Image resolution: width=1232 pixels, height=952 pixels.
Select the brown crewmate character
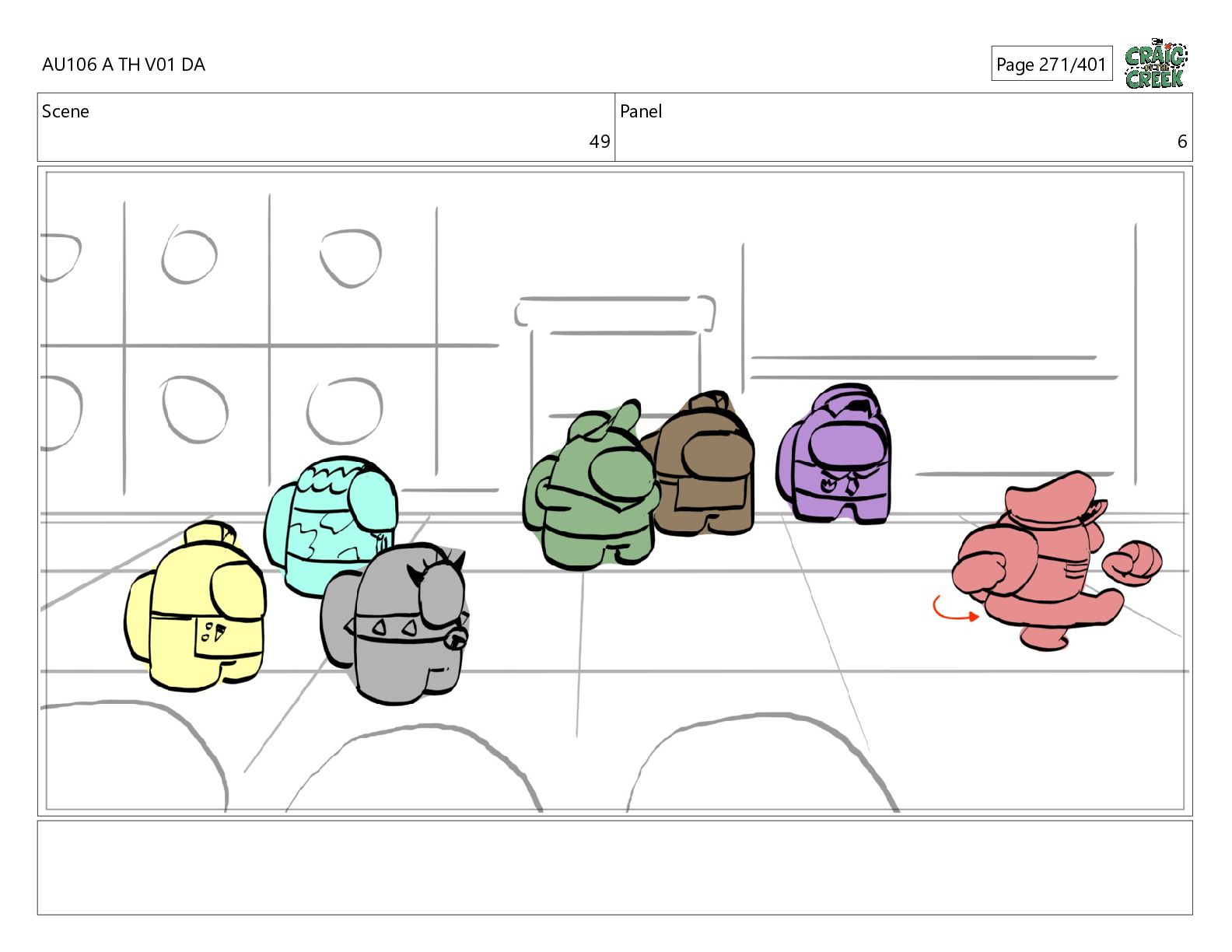[704, 465]
